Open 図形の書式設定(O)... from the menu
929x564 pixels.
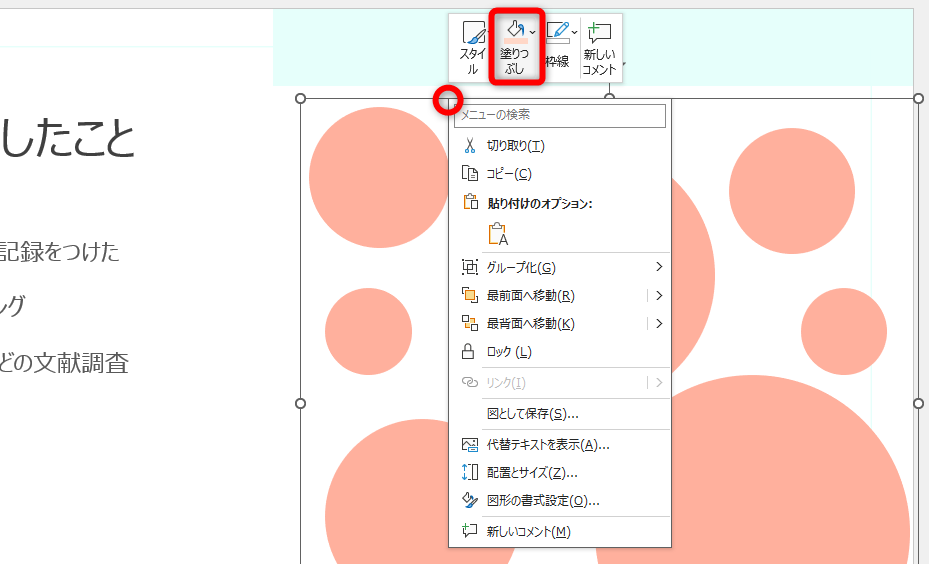pyautogui.click(x=560, y=501)
